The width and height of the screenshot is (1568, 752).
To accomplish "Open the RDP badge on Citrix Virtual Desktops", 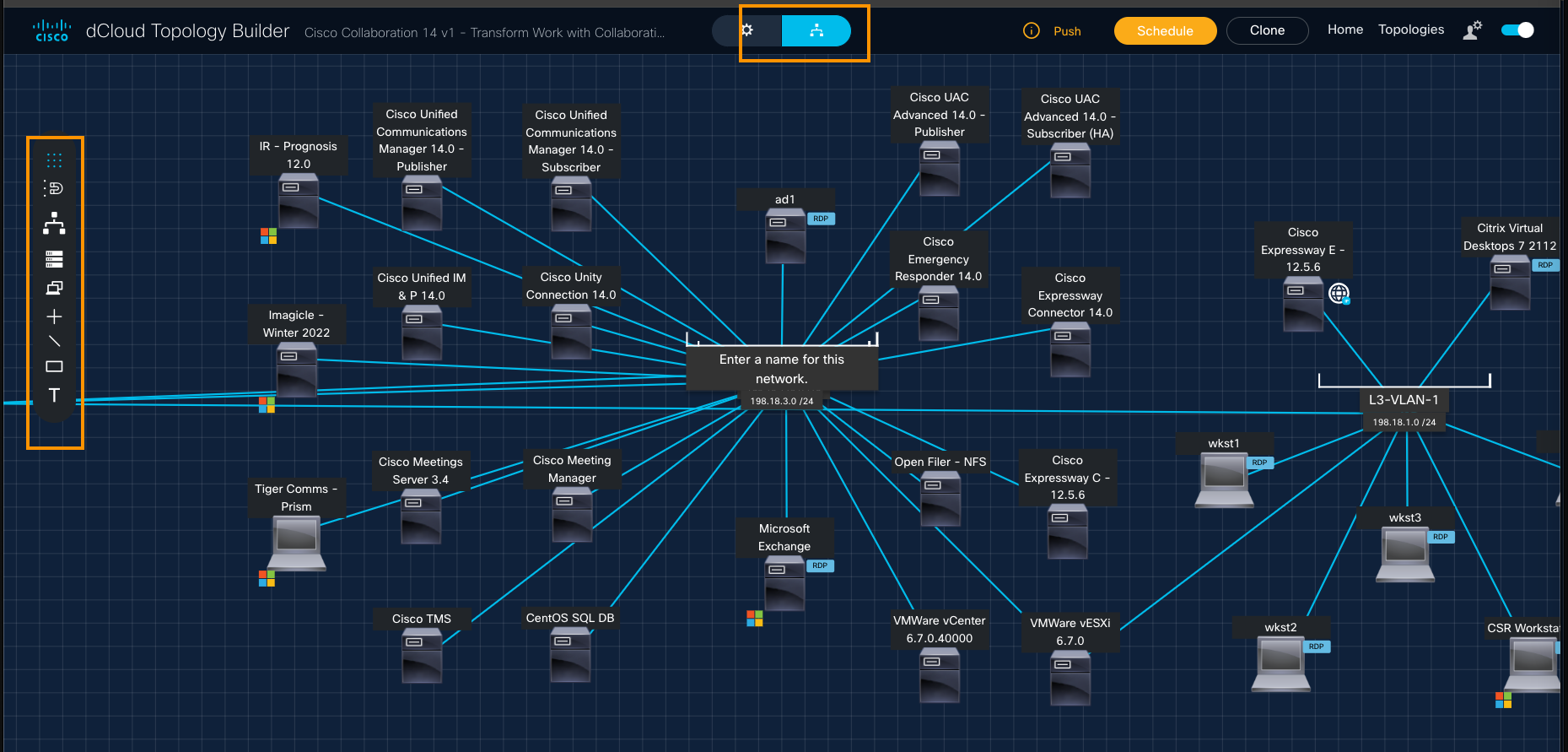I will pyautogui.click(x=1545, y=265).
